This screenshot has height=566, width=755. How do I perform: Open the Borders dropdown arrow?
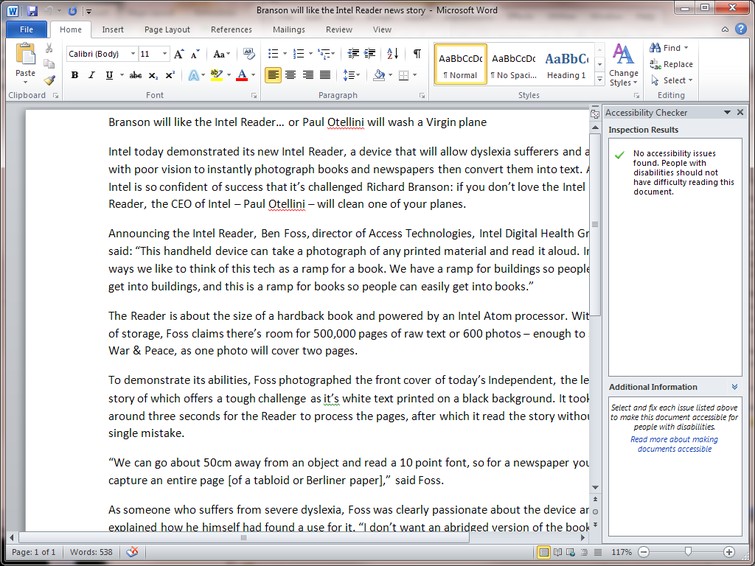coord(415,75)
